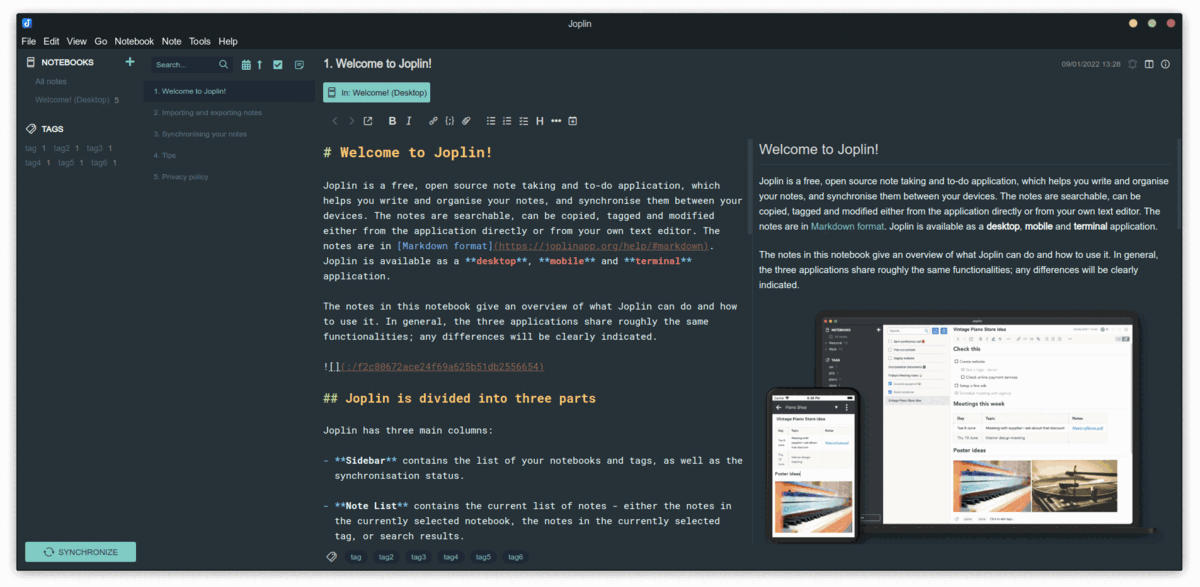The image size is (1200, 587).
Task: Open the sort-by-date calendar icon
Action: (x=246, y=65)
